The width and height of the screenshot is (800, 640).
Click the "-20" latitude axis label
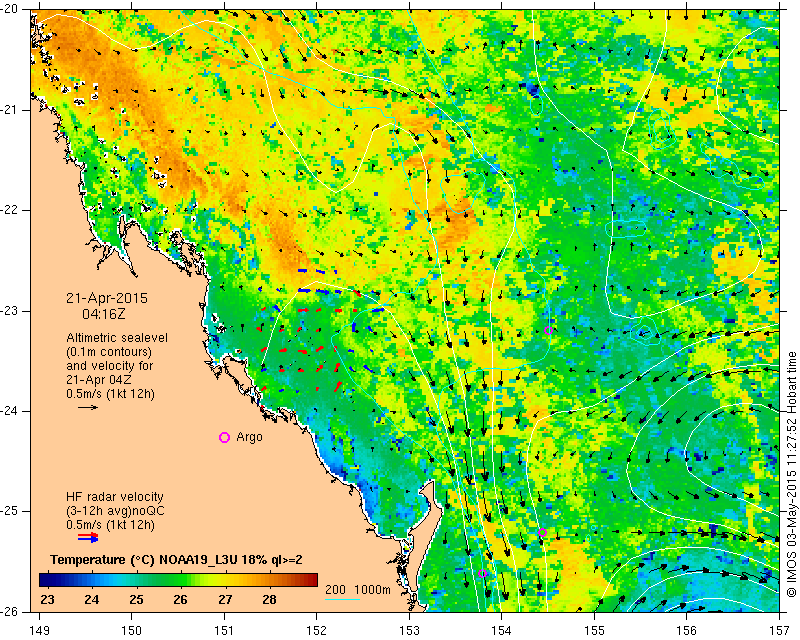(x=10, y=9)
